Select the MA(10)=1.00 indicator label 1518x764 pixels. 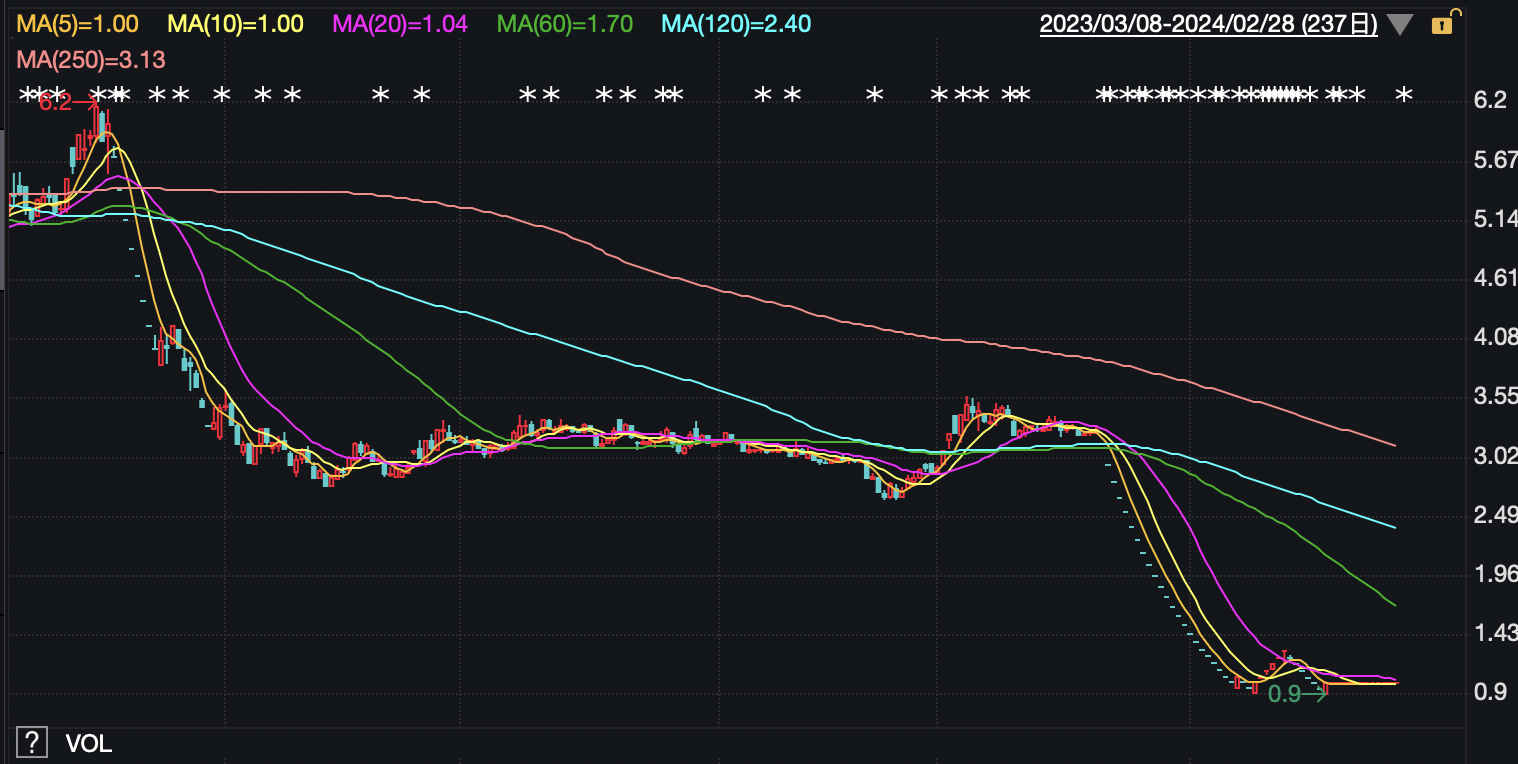pos(234,24)
